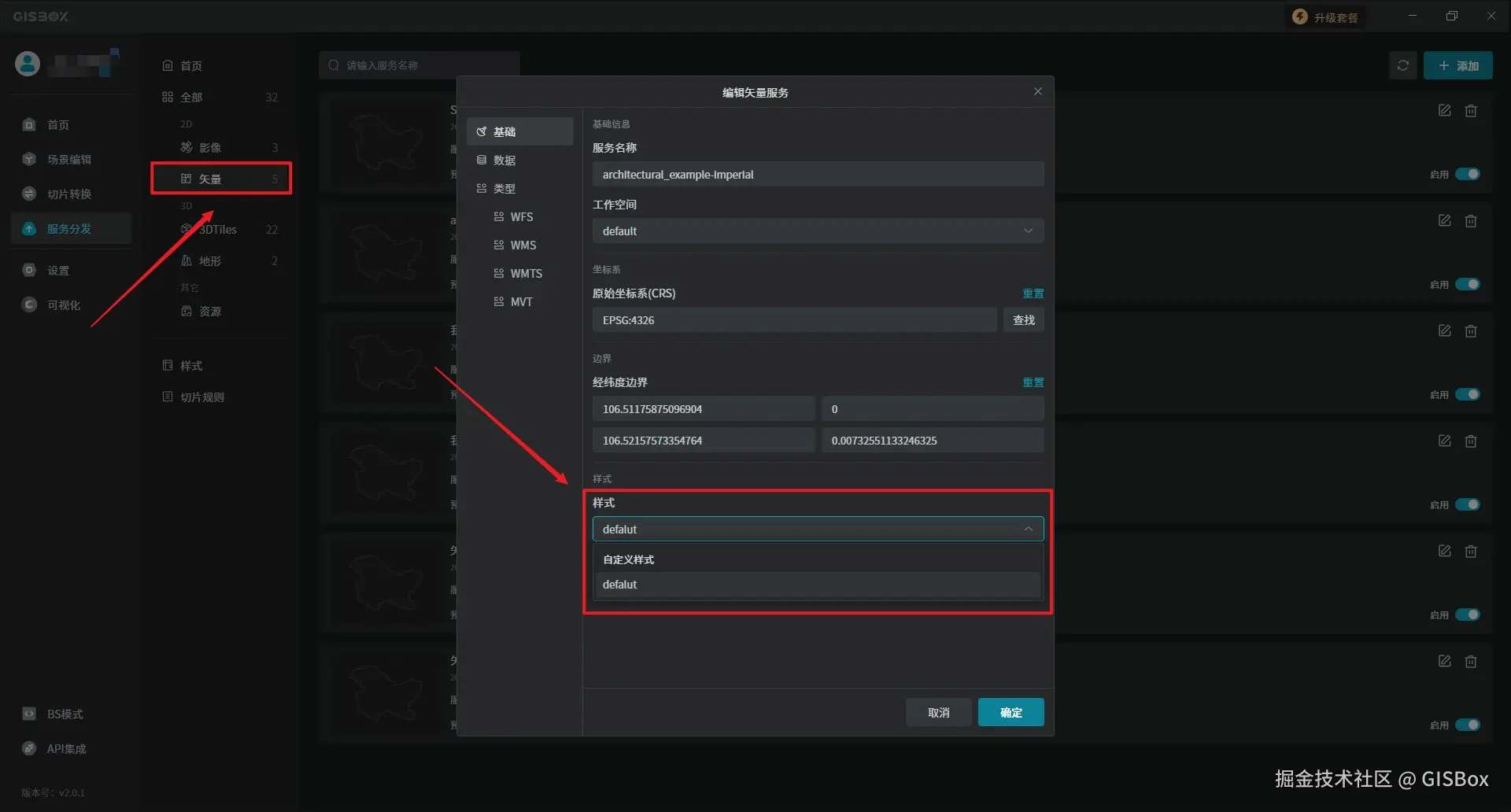Toggle 启用 switch on sixth service

pos(1467,725)
